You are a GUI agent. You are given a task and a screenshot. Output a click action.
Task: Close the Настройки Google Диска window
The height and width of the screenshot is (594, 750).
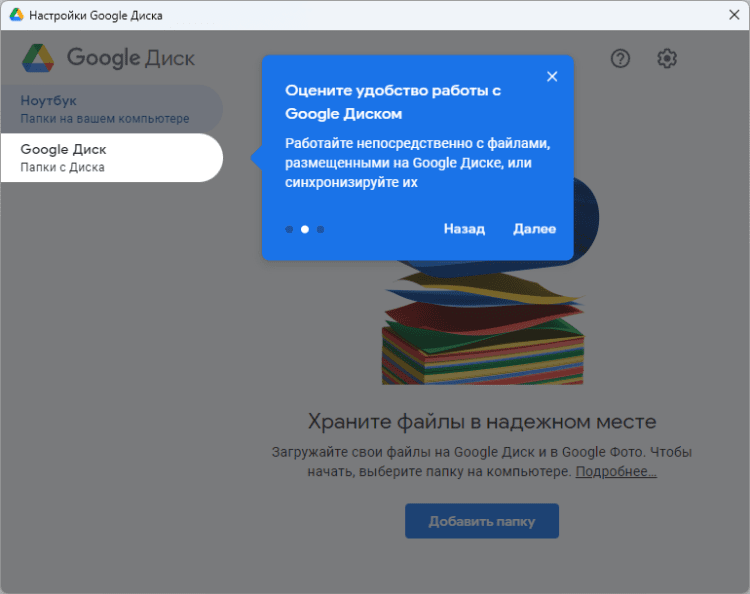click(734, 15)
